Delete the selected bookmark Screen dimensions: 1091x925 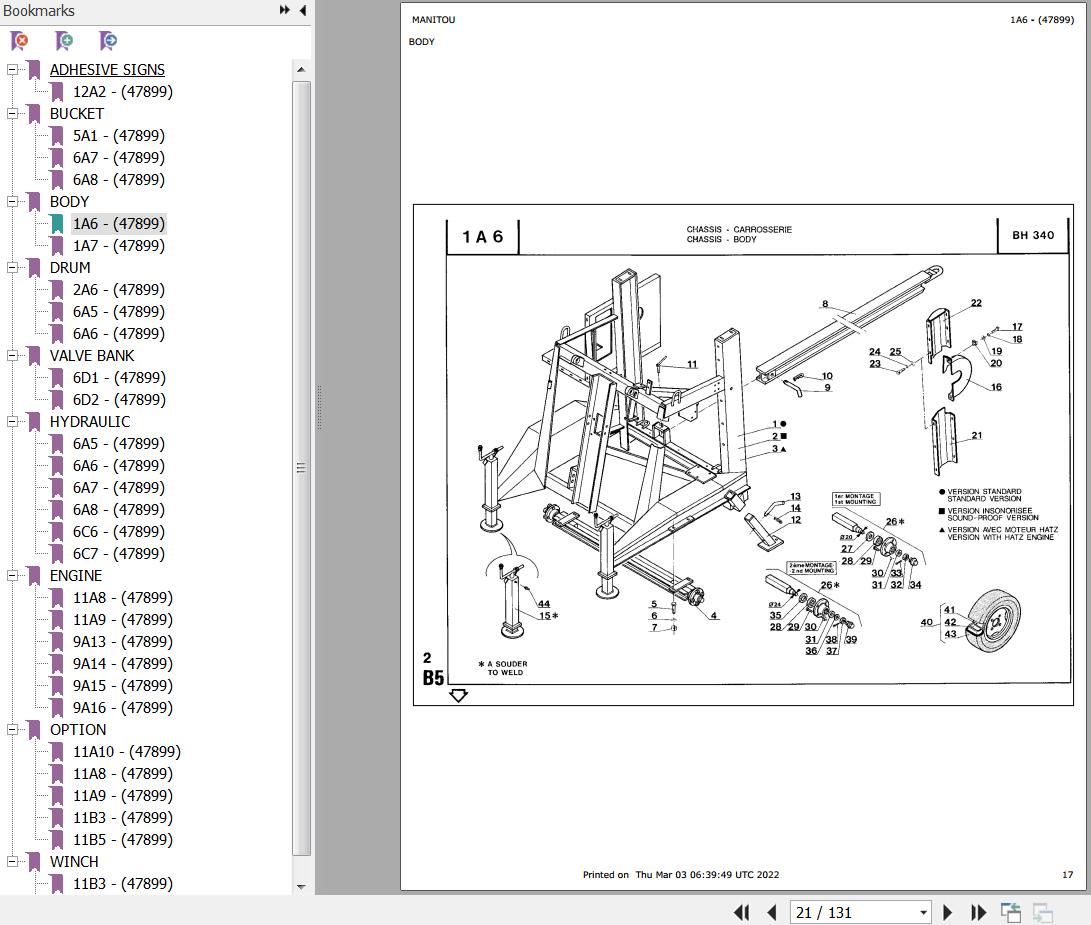coord(19,41)
